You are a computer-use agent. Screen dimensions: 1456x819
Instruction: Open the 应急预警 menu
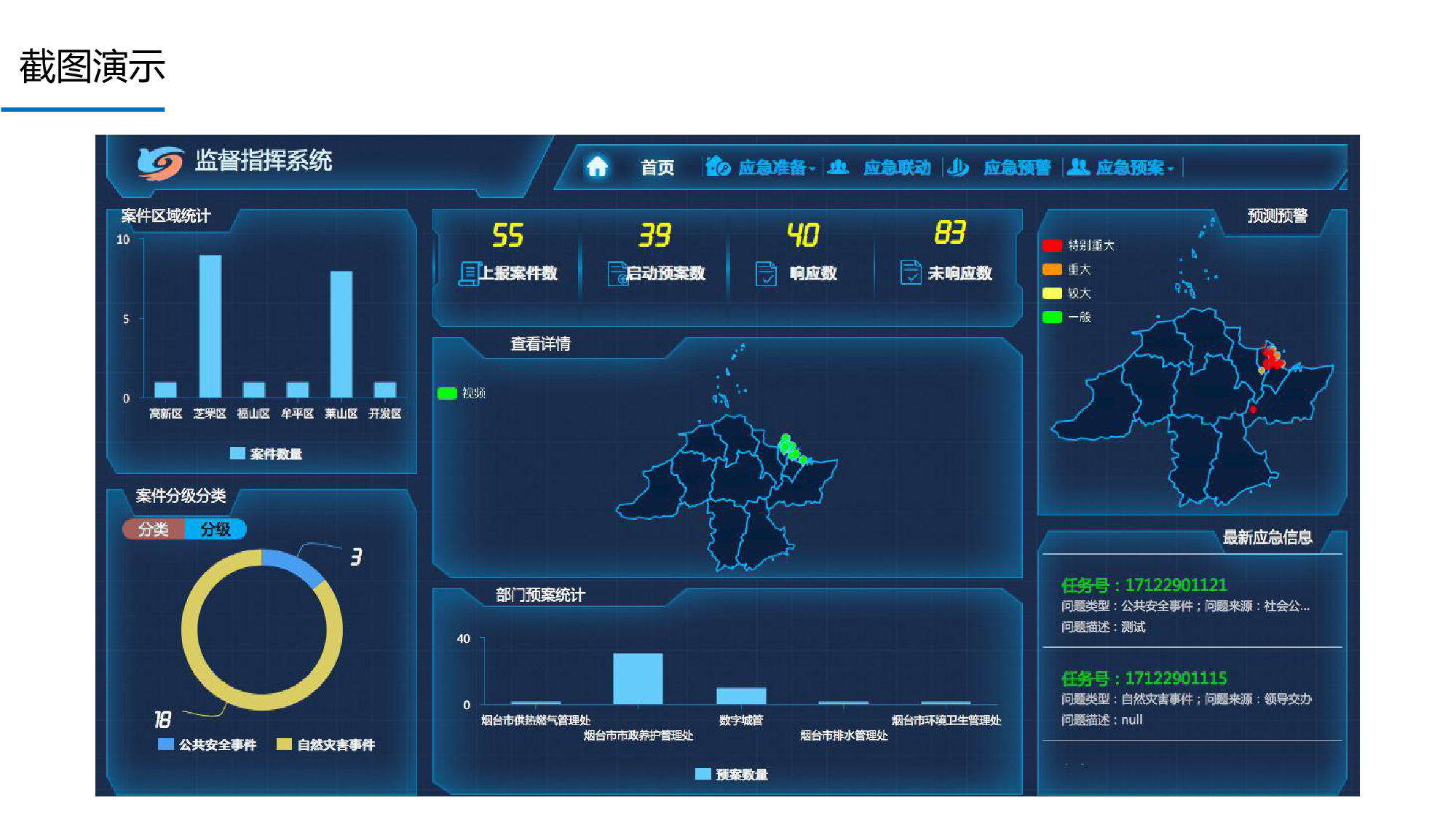point(1017,168)
